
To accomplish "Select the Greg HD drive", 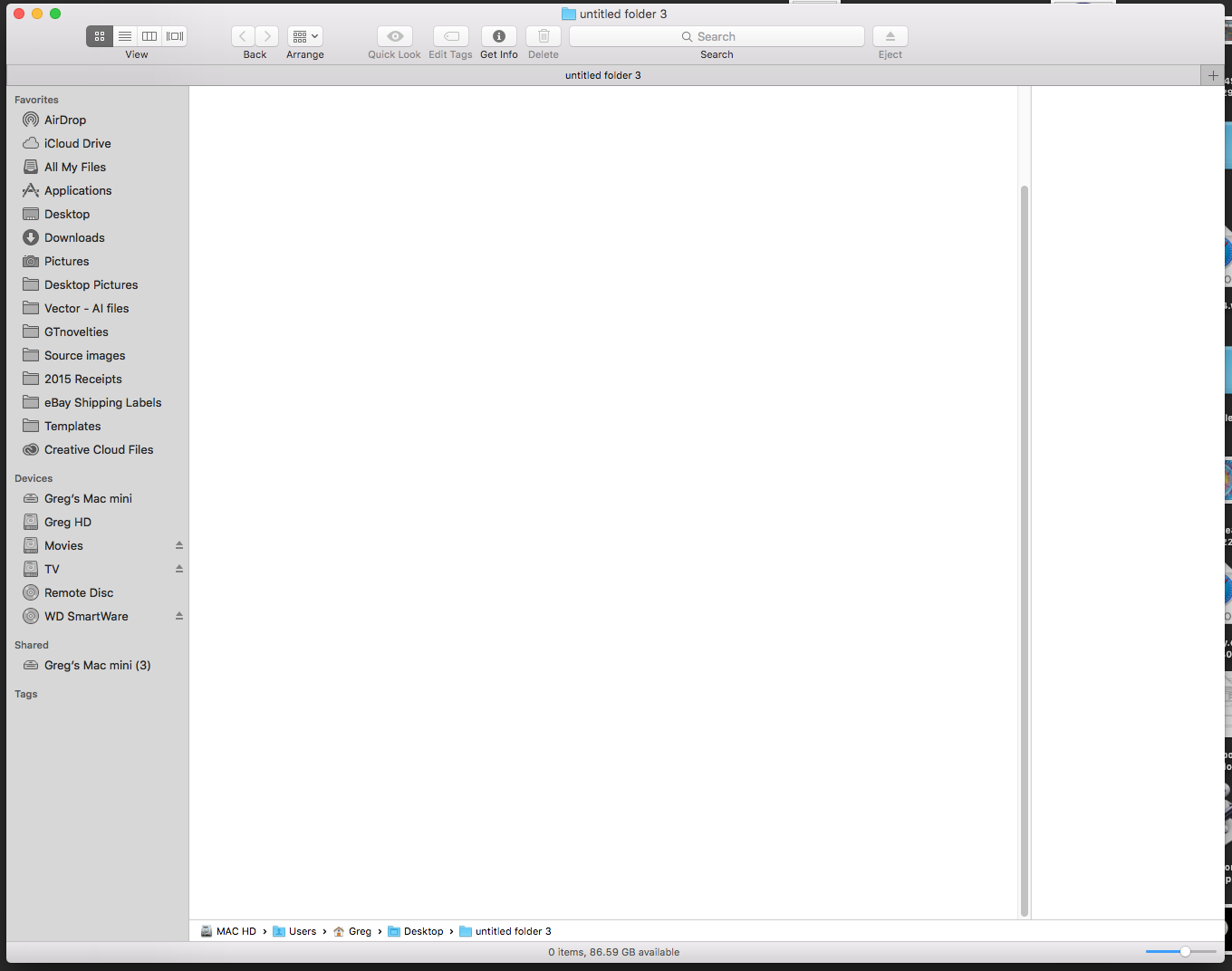I will coord(68,522).
